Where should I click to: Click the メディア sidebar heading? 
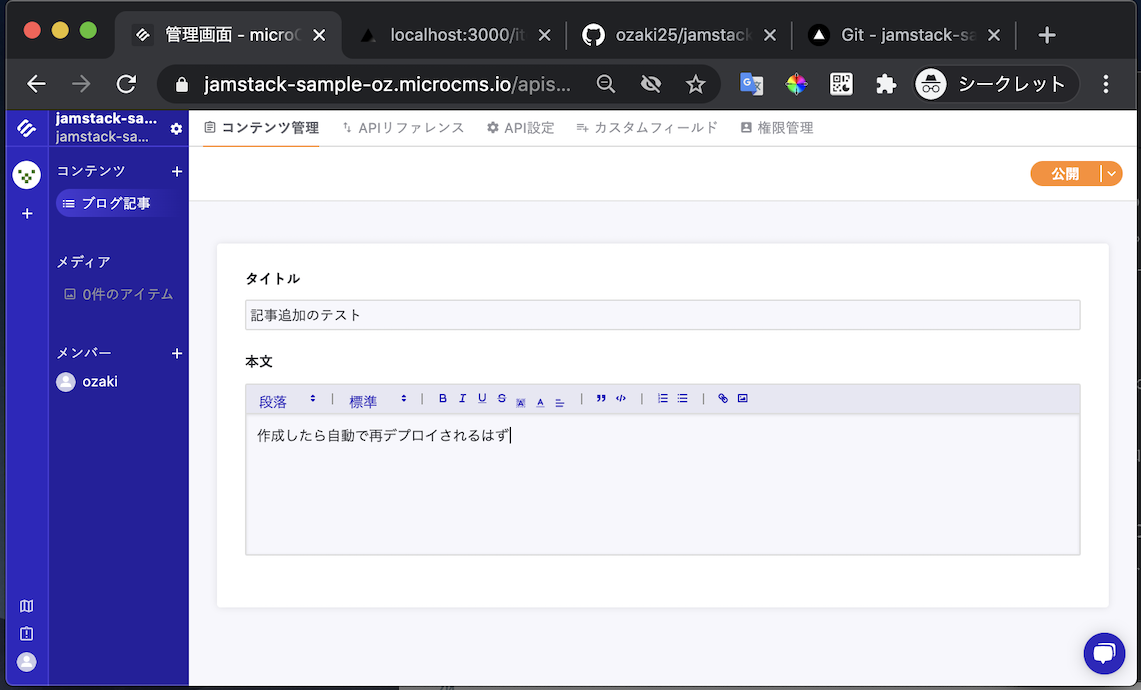[x=84, y=263]
